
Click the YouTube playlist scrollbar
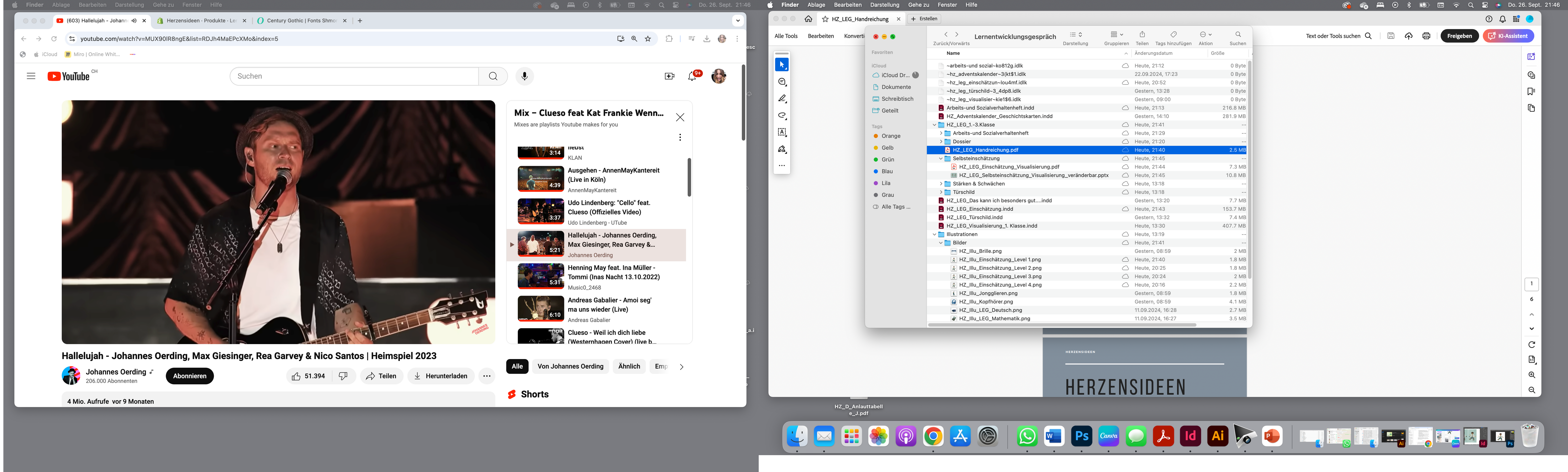click(x=689, y=177)
